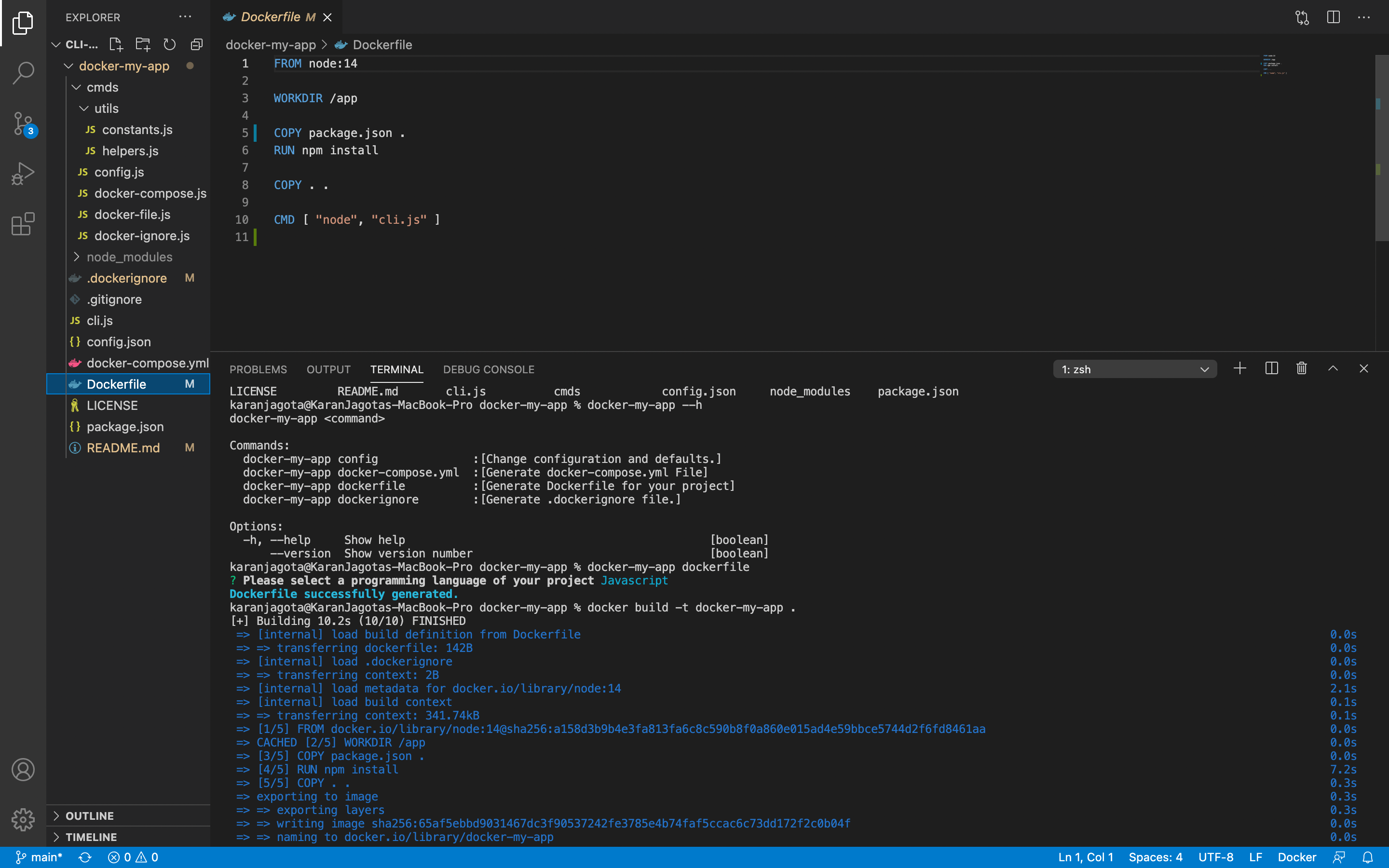This screenshot has height=868, width=1389.
Task: Collapse the utils folder
Action: point(106,108)
